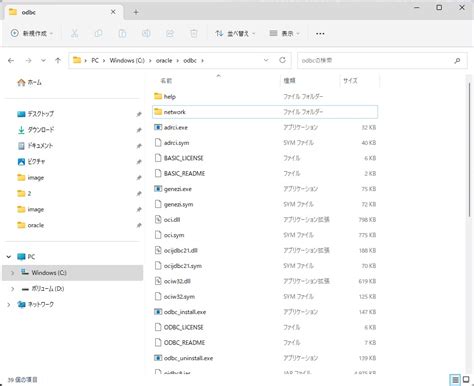Open ピクチャ in quick access
Image resolution: width=474 pixels, height=386 pixels.
[x=31, y=162]
